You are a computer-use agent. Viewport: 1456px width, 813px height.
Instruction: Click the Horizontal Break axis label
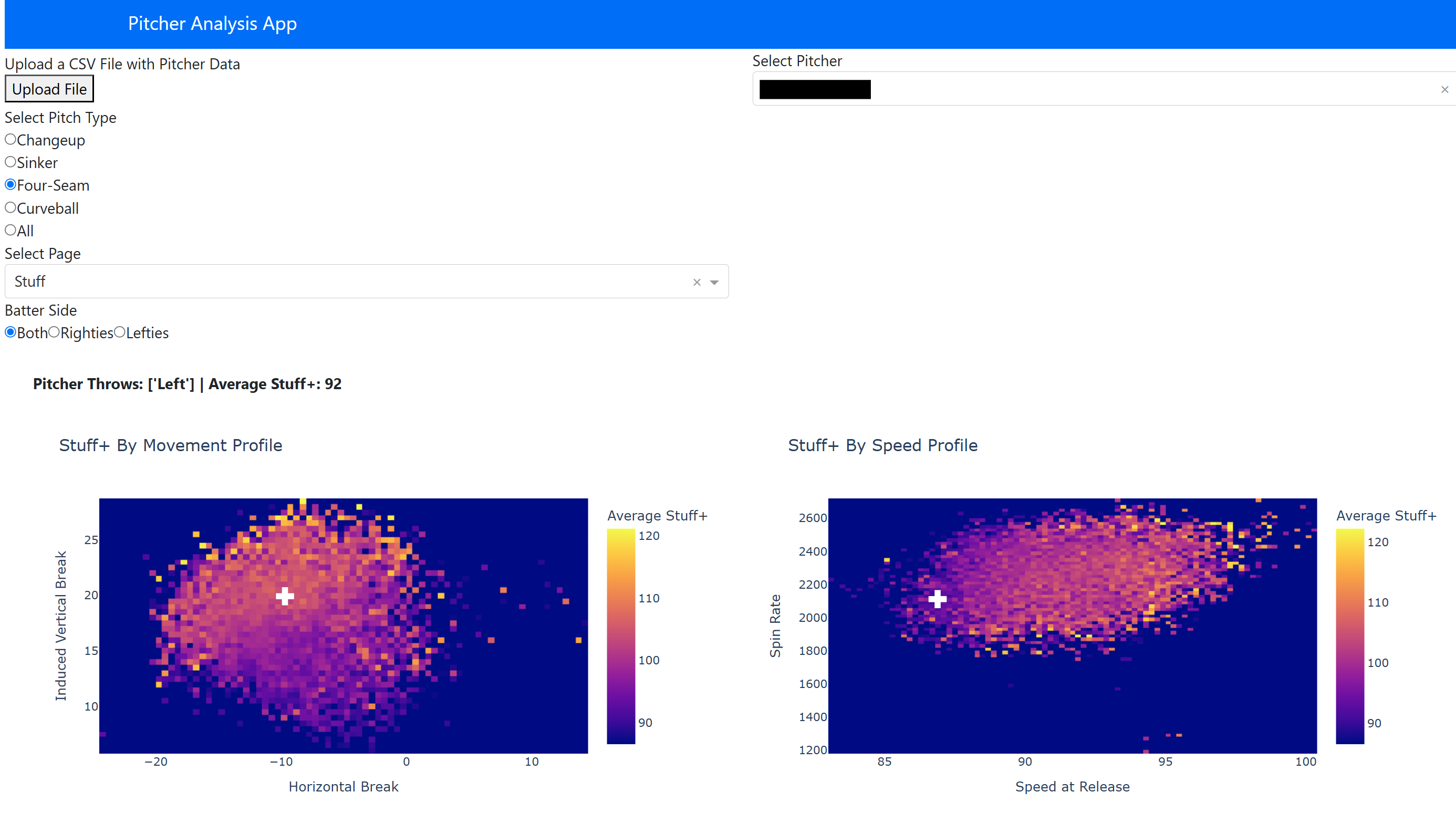344,787
